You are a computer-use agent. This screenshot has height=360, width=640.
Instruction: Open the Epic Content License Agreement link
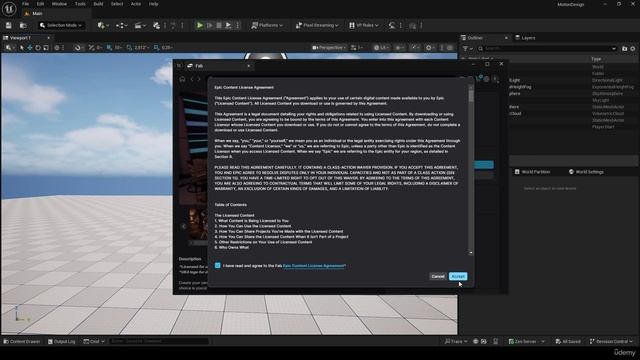[314, 266]
